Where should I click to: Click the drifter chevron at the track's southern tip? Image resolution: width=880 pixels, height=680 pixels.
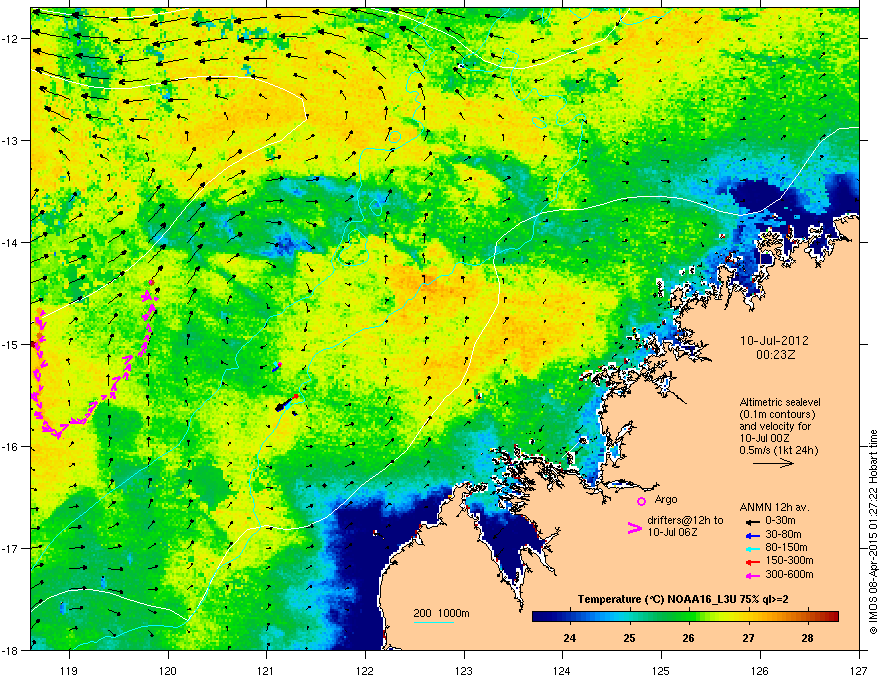(x=57, y=435)
